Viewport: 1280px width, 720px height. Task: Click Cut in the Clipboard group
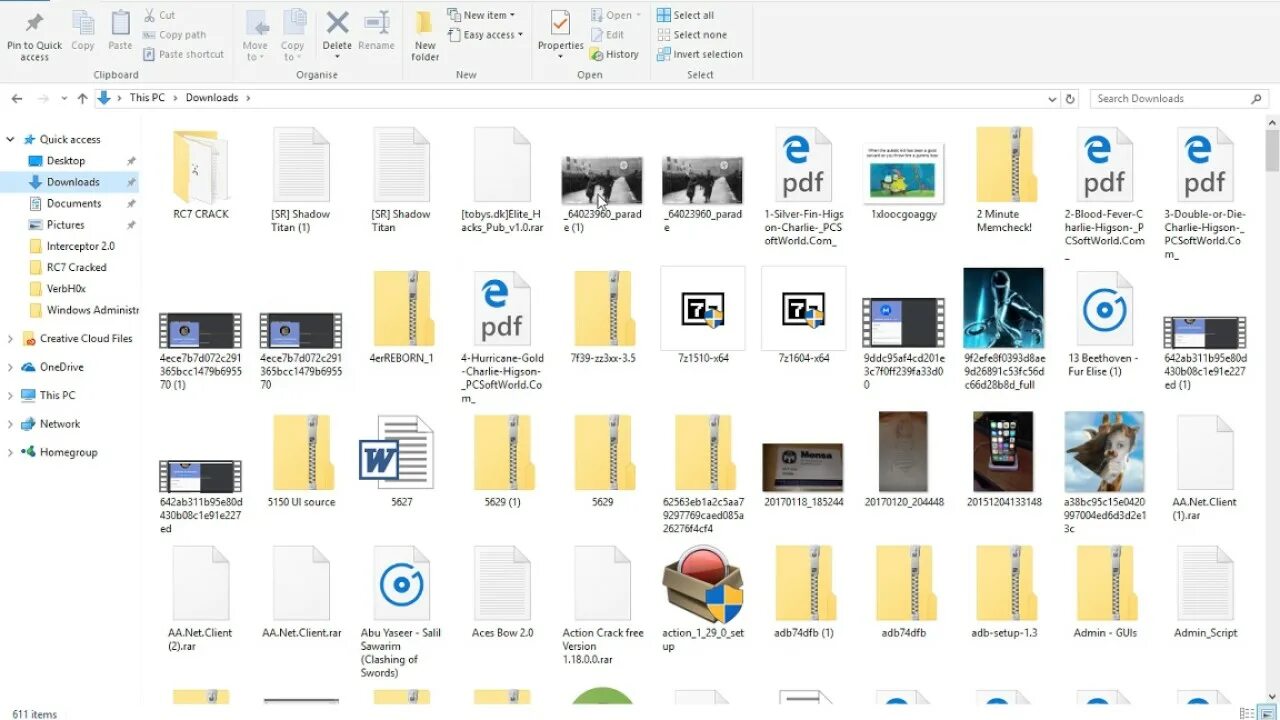(160, 15)
